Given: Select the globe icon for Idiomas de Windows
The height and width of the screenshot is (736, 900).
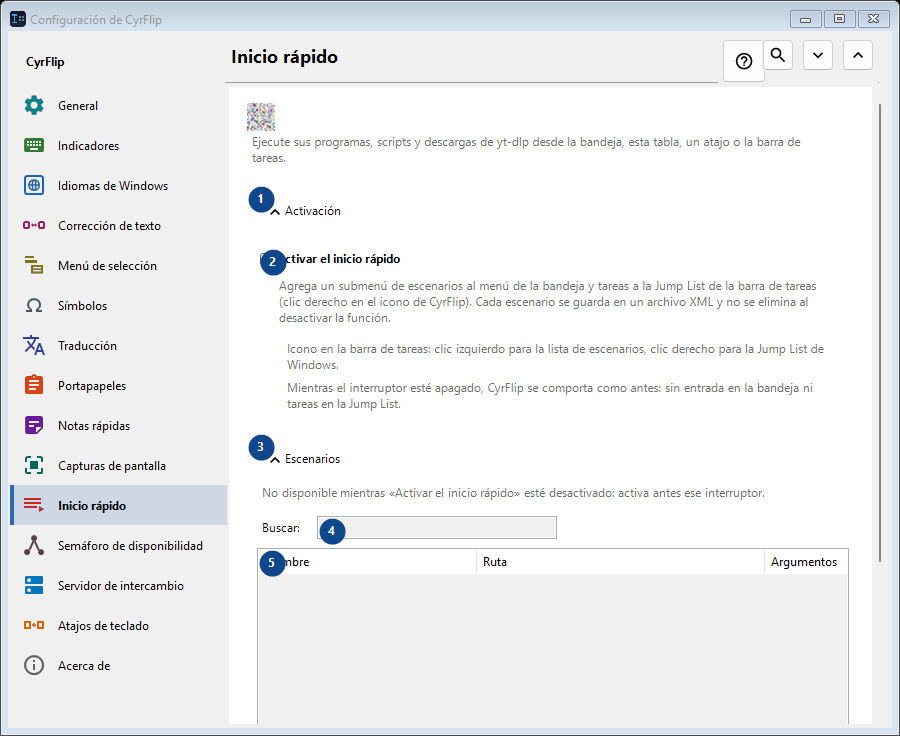Looking at the screenshot, I should tap(34, 185).
